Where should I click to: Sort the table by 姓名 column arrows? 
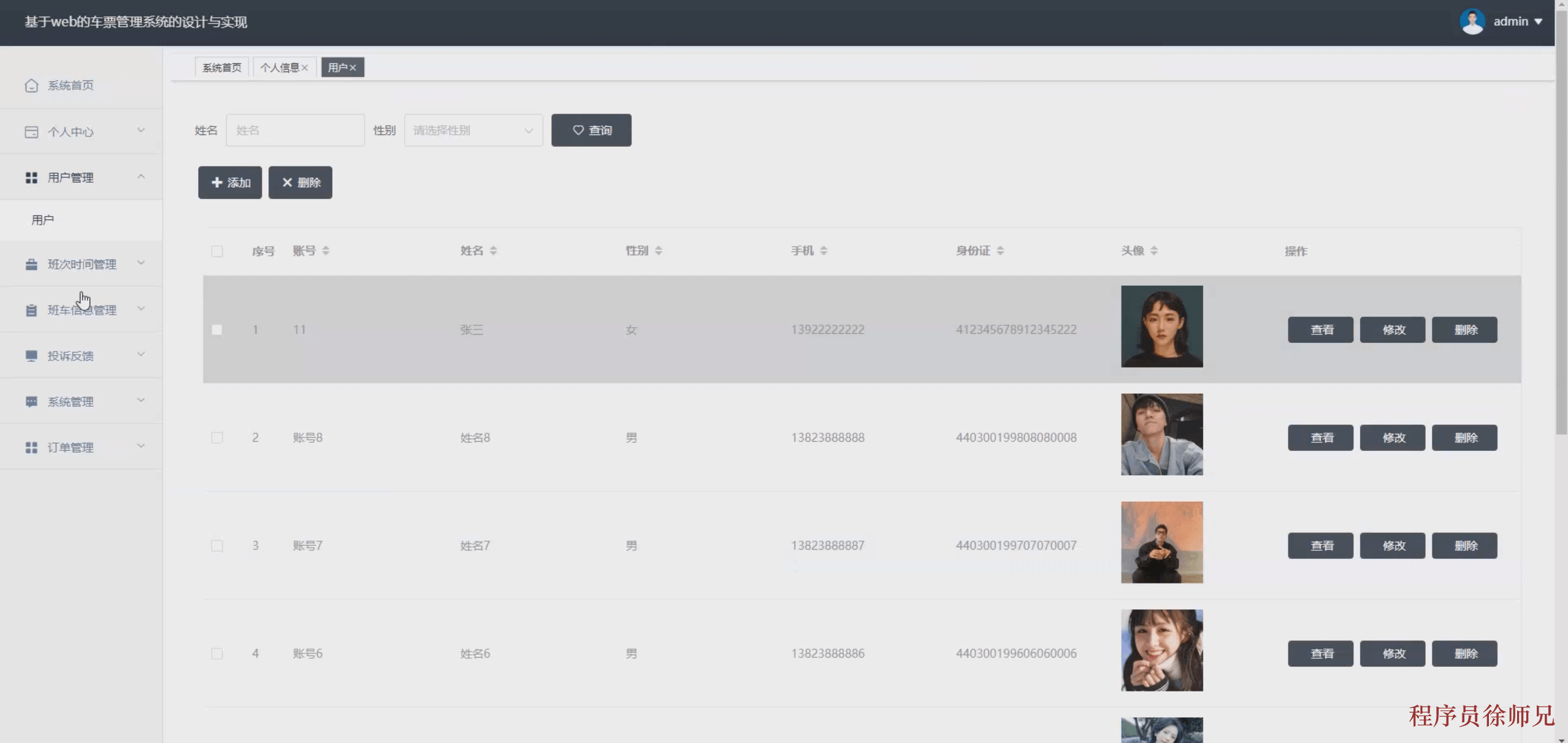click(x=494, y=251)
